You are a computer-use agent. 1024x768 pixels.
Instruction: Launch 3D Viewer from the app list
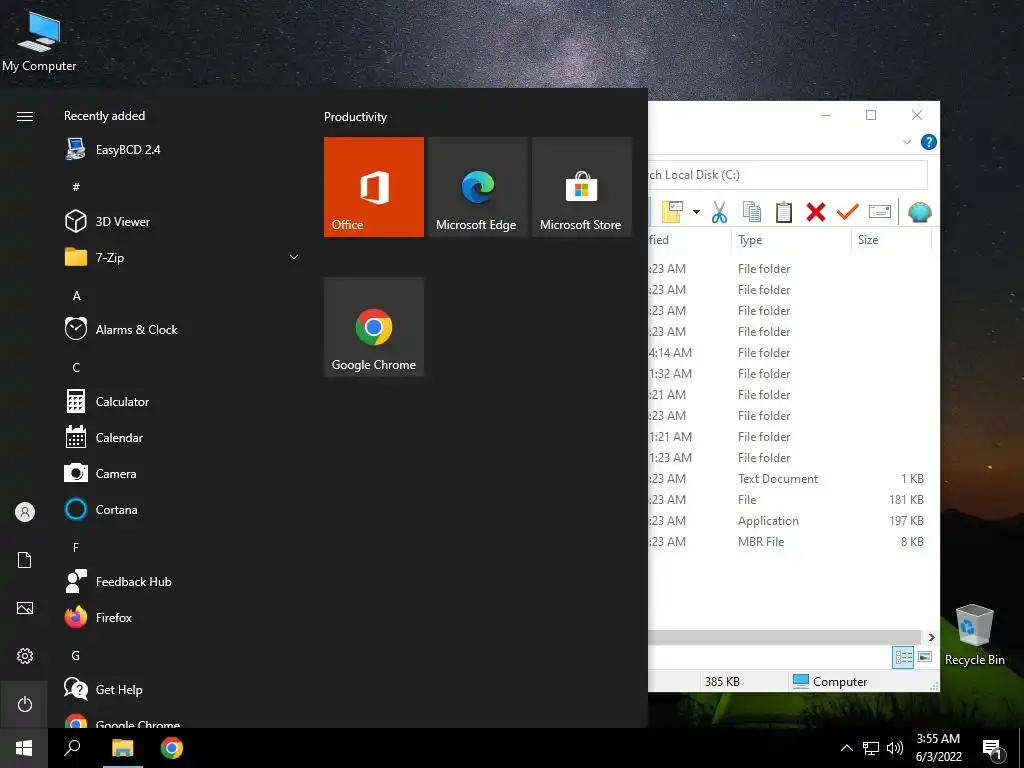coord(183,221)
